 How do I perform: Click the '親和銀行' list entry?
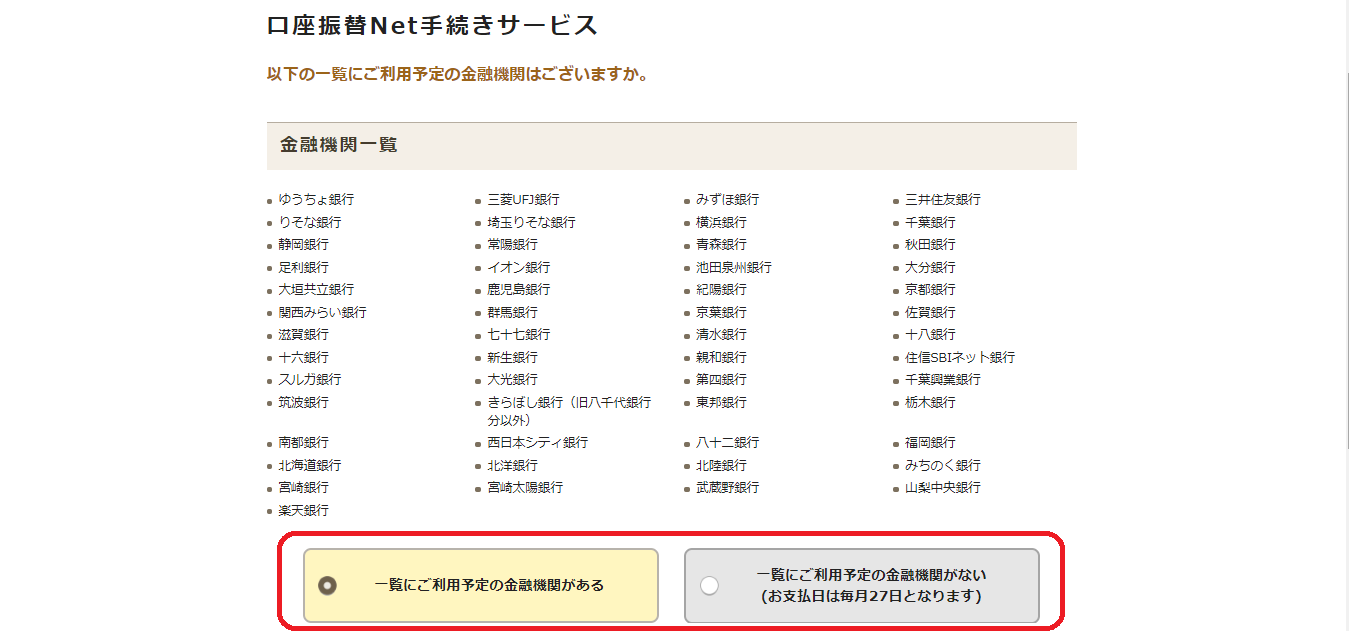coord(721,357)
